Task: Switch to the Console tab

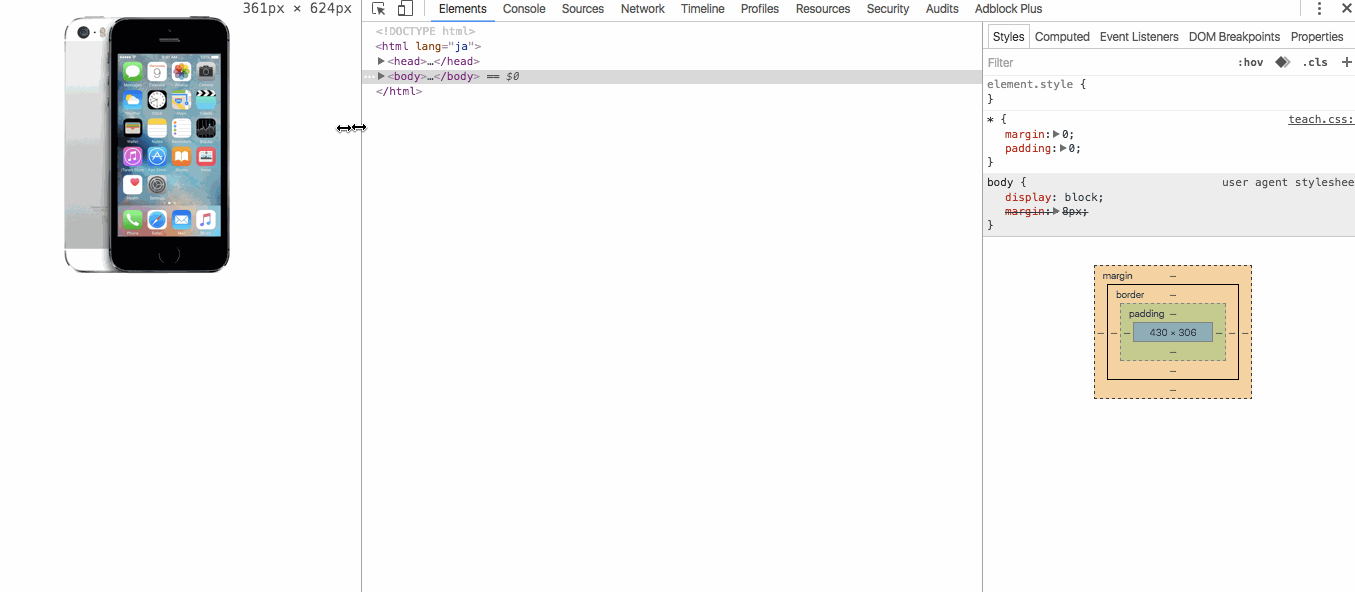Action: click(524, 9)
